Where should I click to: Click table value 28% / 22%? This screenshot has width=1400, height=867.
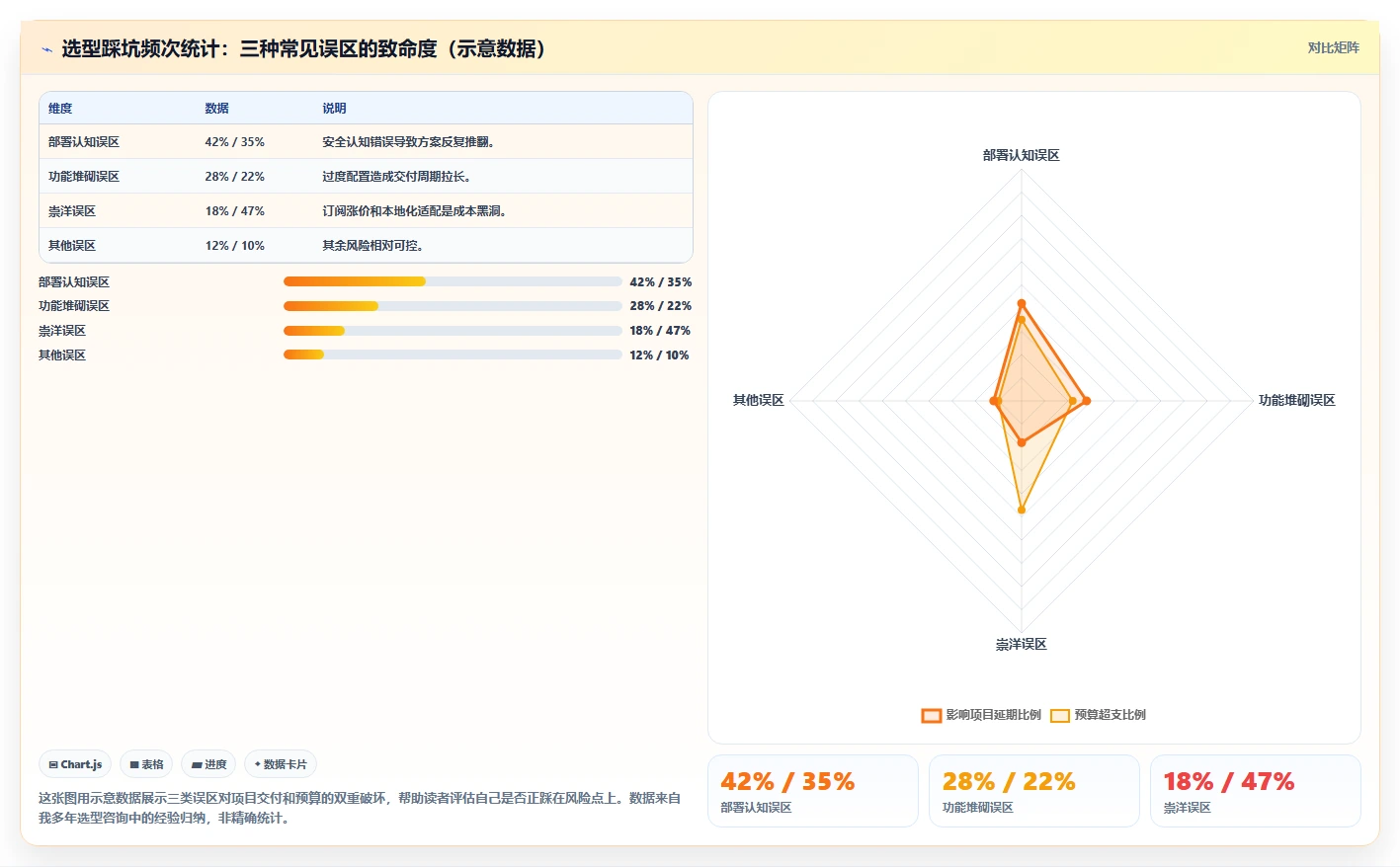(234, 177)
